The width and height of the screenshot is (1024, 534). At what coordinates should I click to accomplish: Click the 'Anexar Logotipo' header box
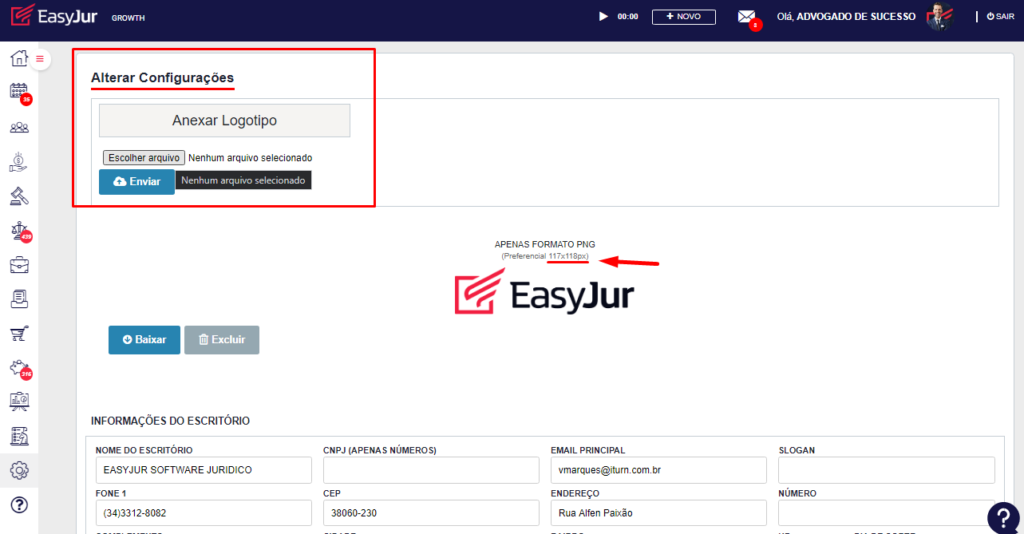225,120
